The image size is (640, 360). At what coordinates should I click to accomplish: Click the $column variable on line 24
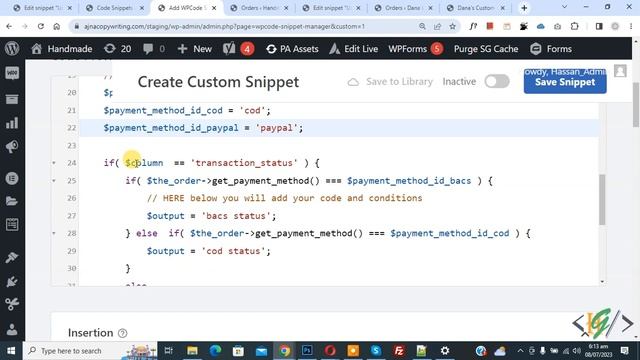coord(144,163)
